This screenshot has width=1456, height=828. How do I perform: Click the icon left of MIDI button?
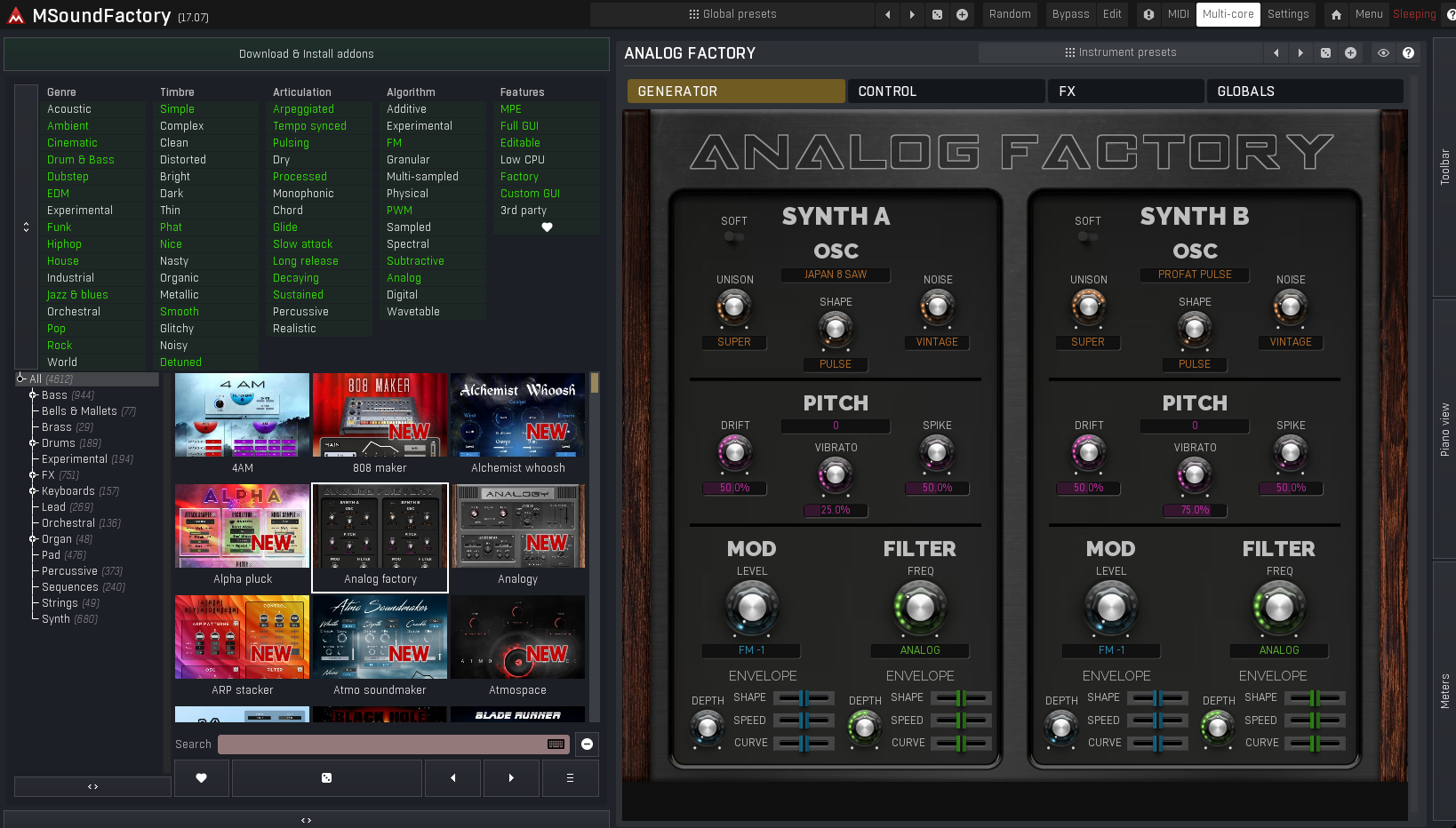coord(1149,14)
